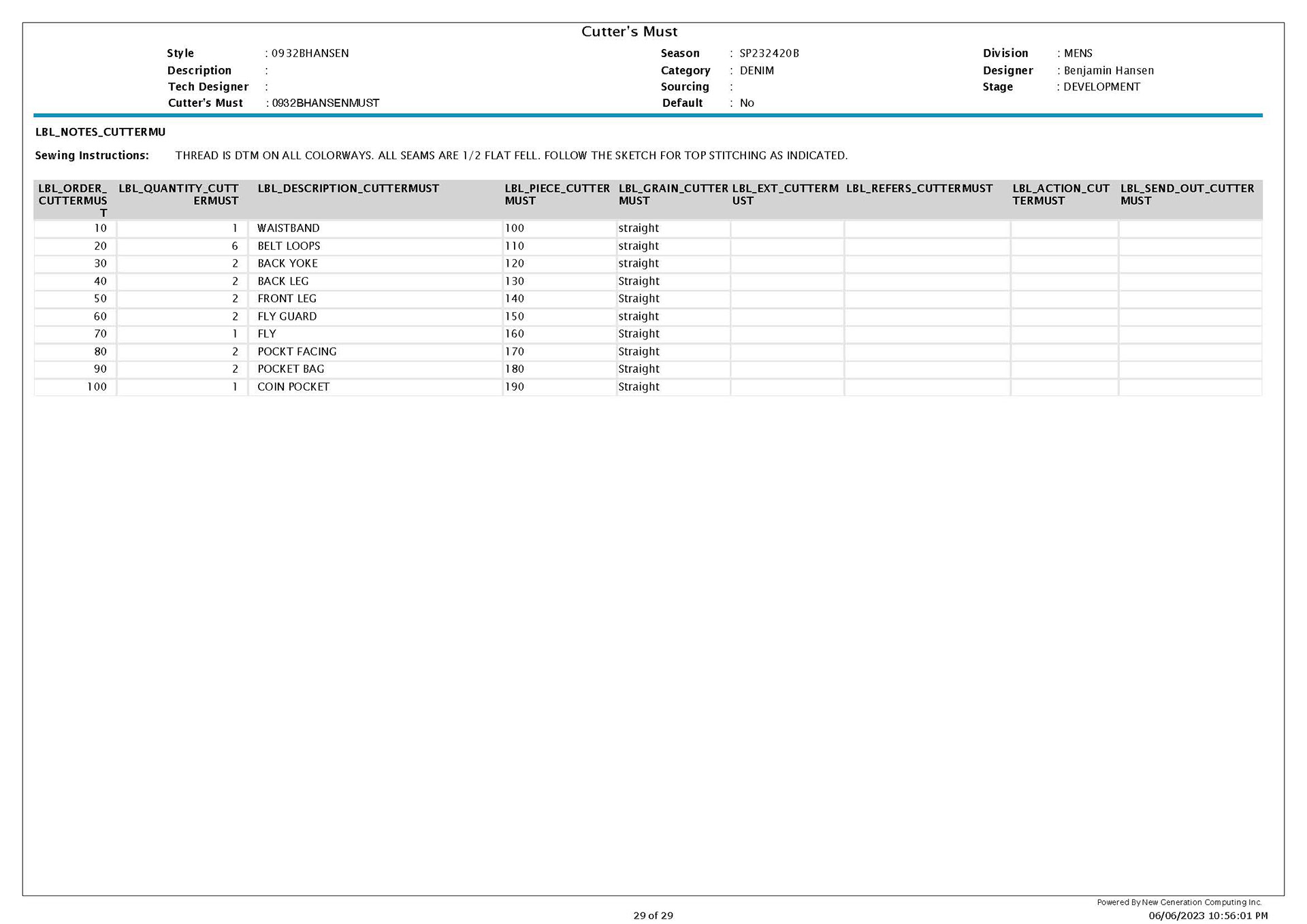Screen dimensions: 1307x924
Task: Click the LBL_REFERS_CUTTERMUST column header
Action: (x=919, y=188)
